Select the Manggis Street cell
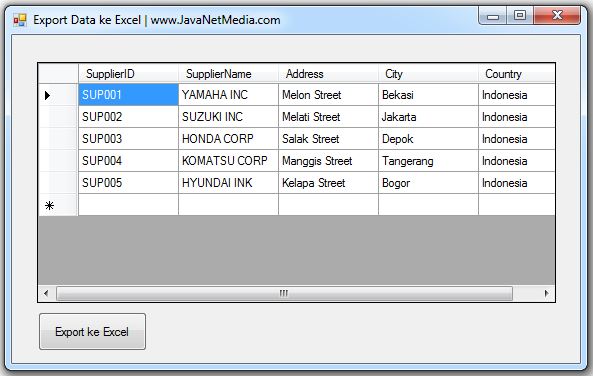The image size is (593, 376). [328, 160]
